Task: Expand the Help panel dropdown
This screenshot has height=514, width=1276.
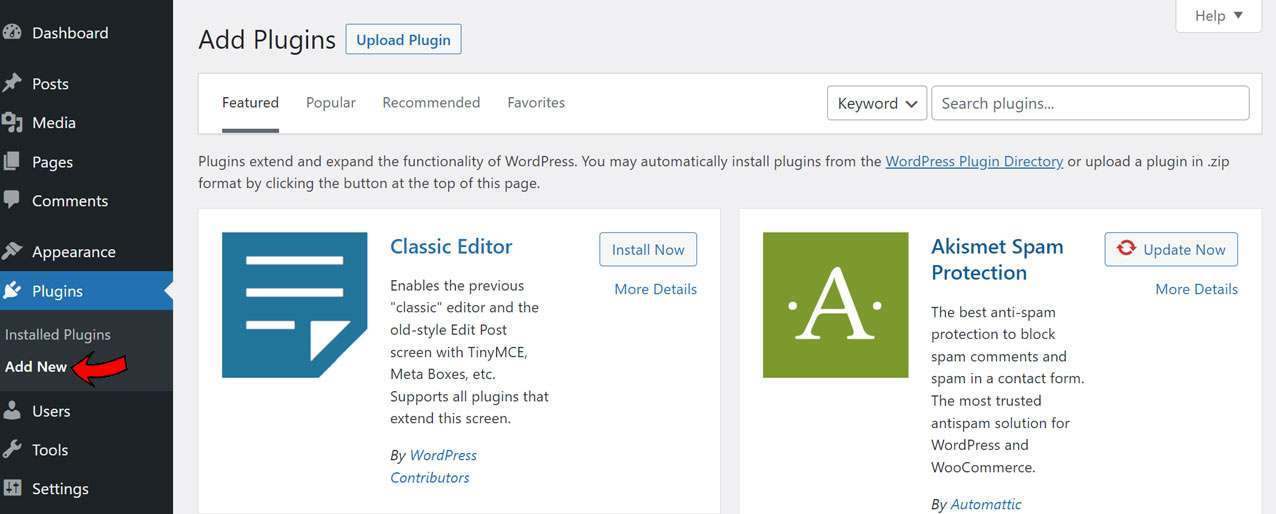Action: tap(1219, 16)
